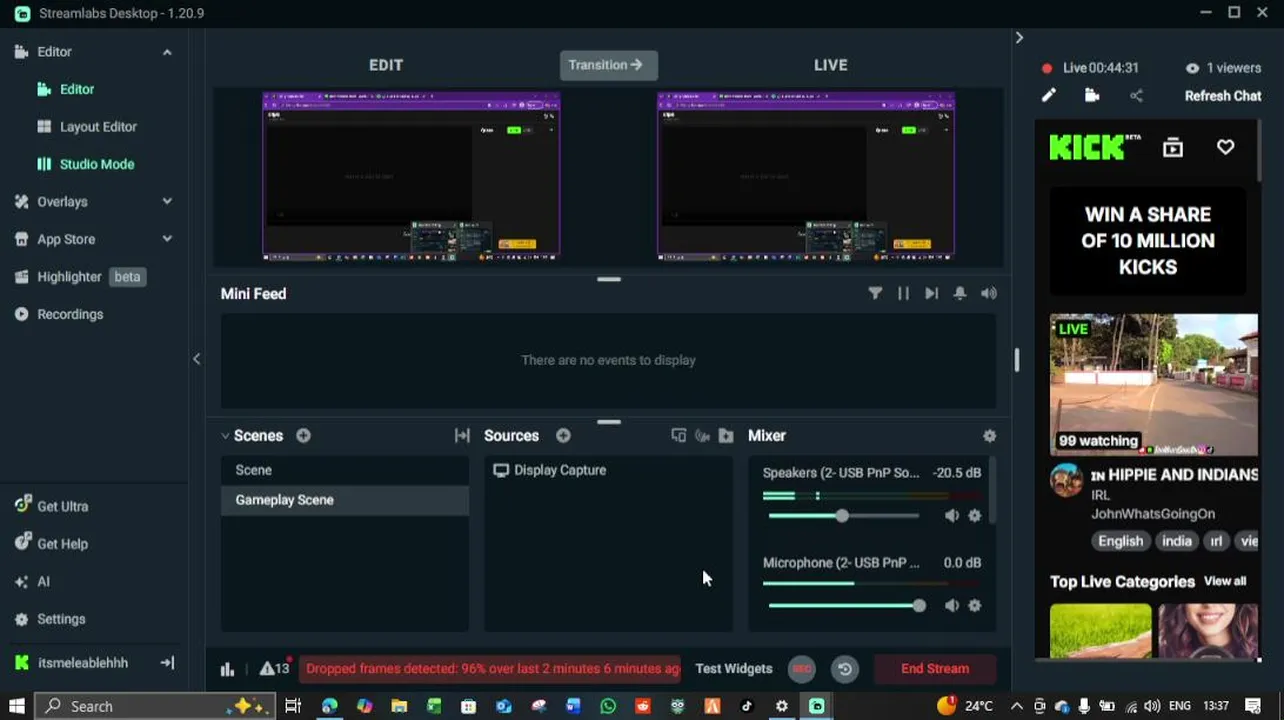Add a new scene with the plus icon

[303, 436]
